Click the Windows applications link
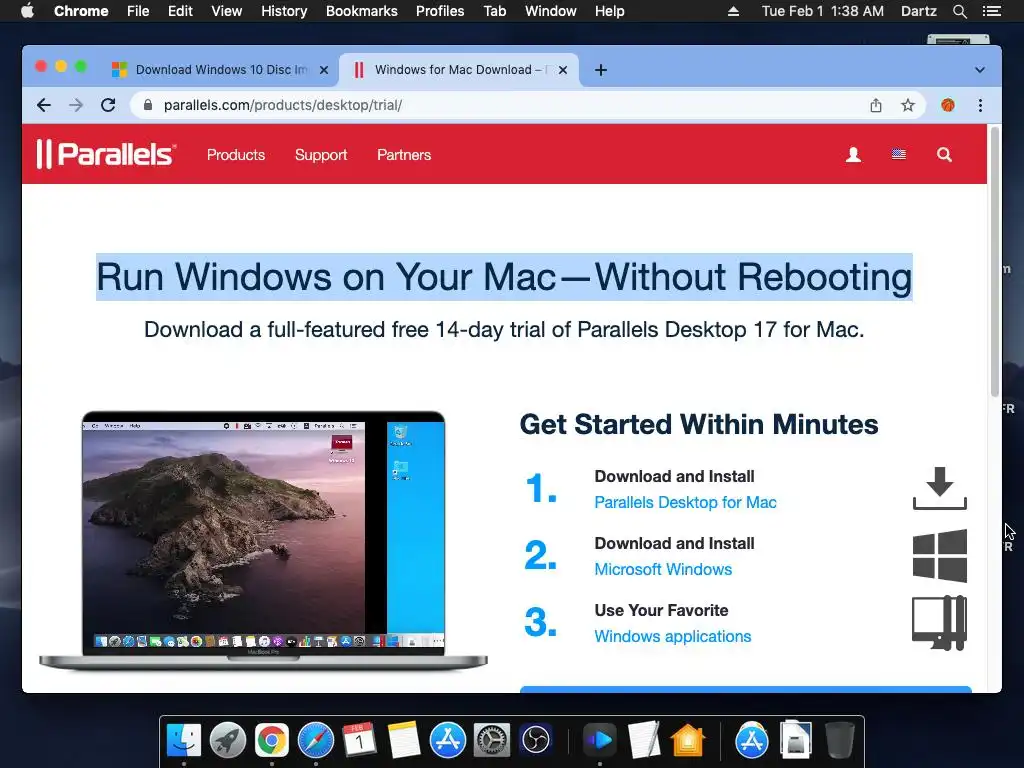The image size is (1024, 768). point(673,636)
